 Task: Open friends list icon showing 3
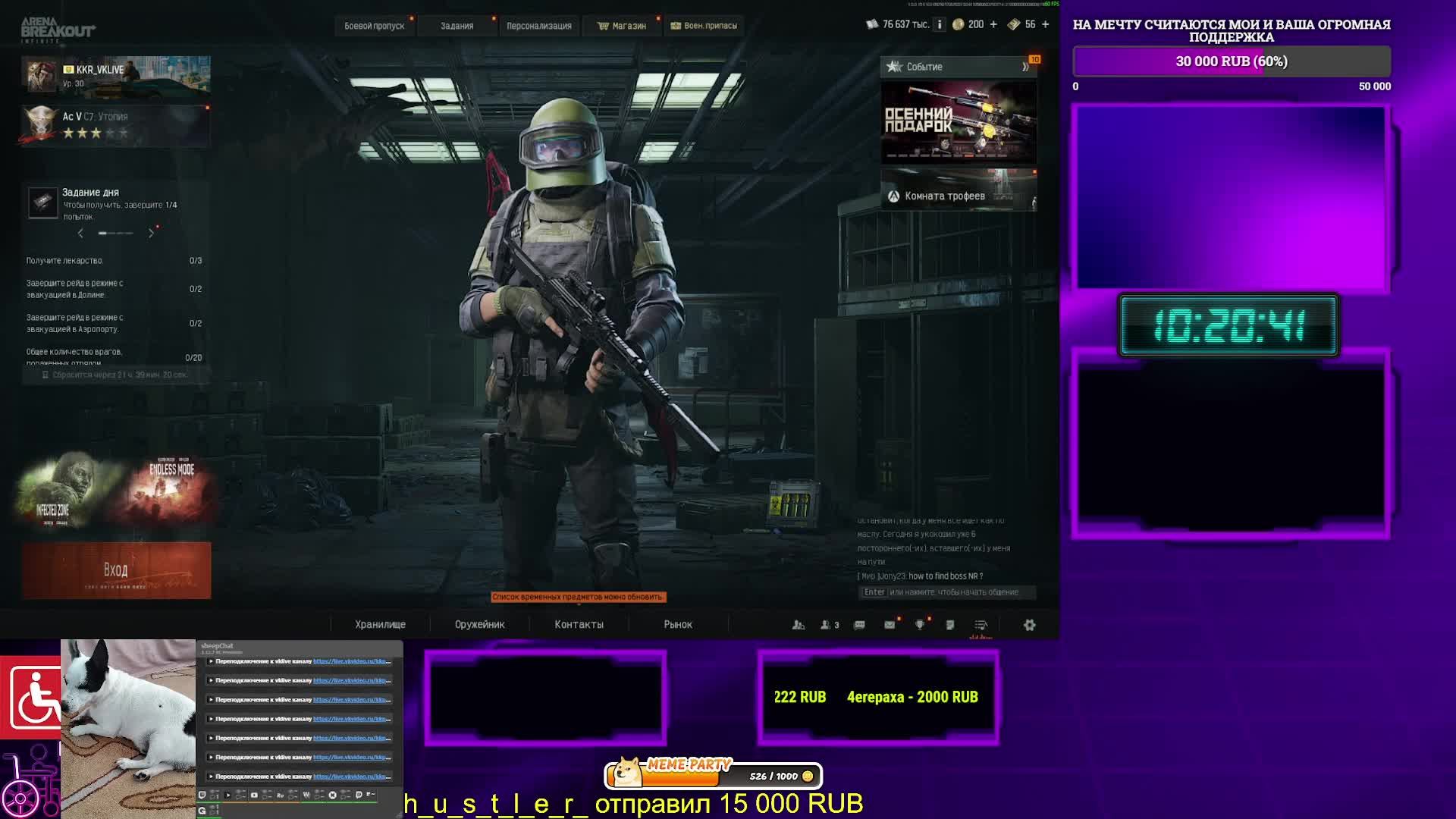pos(830,625)
